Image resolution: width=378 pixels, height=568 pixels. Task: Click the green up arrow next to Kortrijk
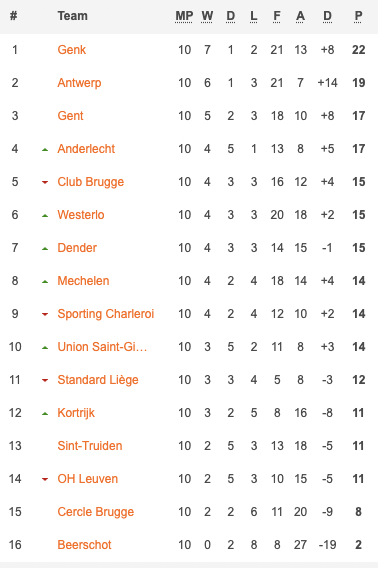45,413
